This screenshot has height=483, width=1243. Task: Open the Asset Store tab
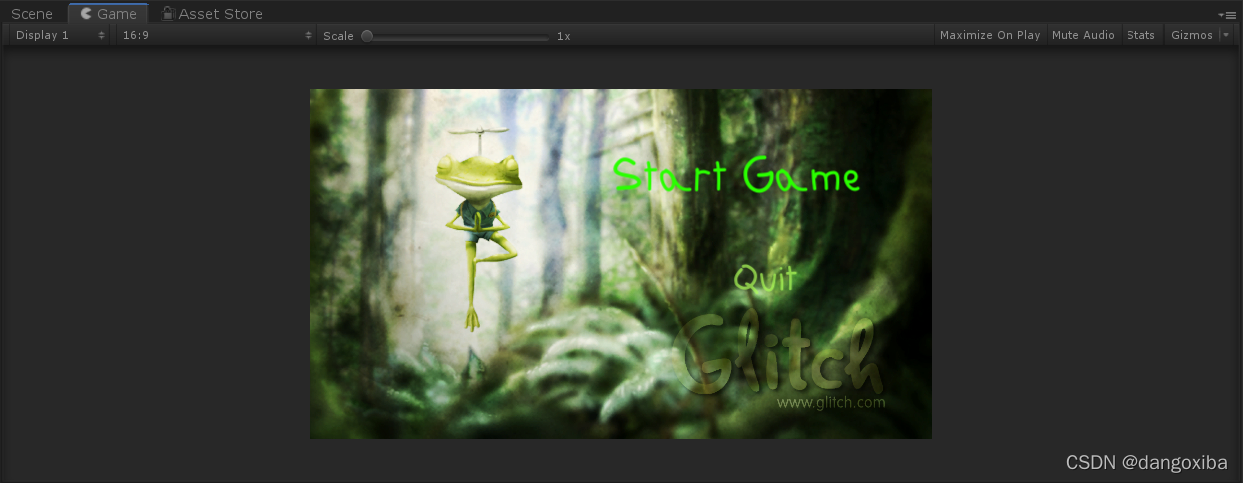210,14
